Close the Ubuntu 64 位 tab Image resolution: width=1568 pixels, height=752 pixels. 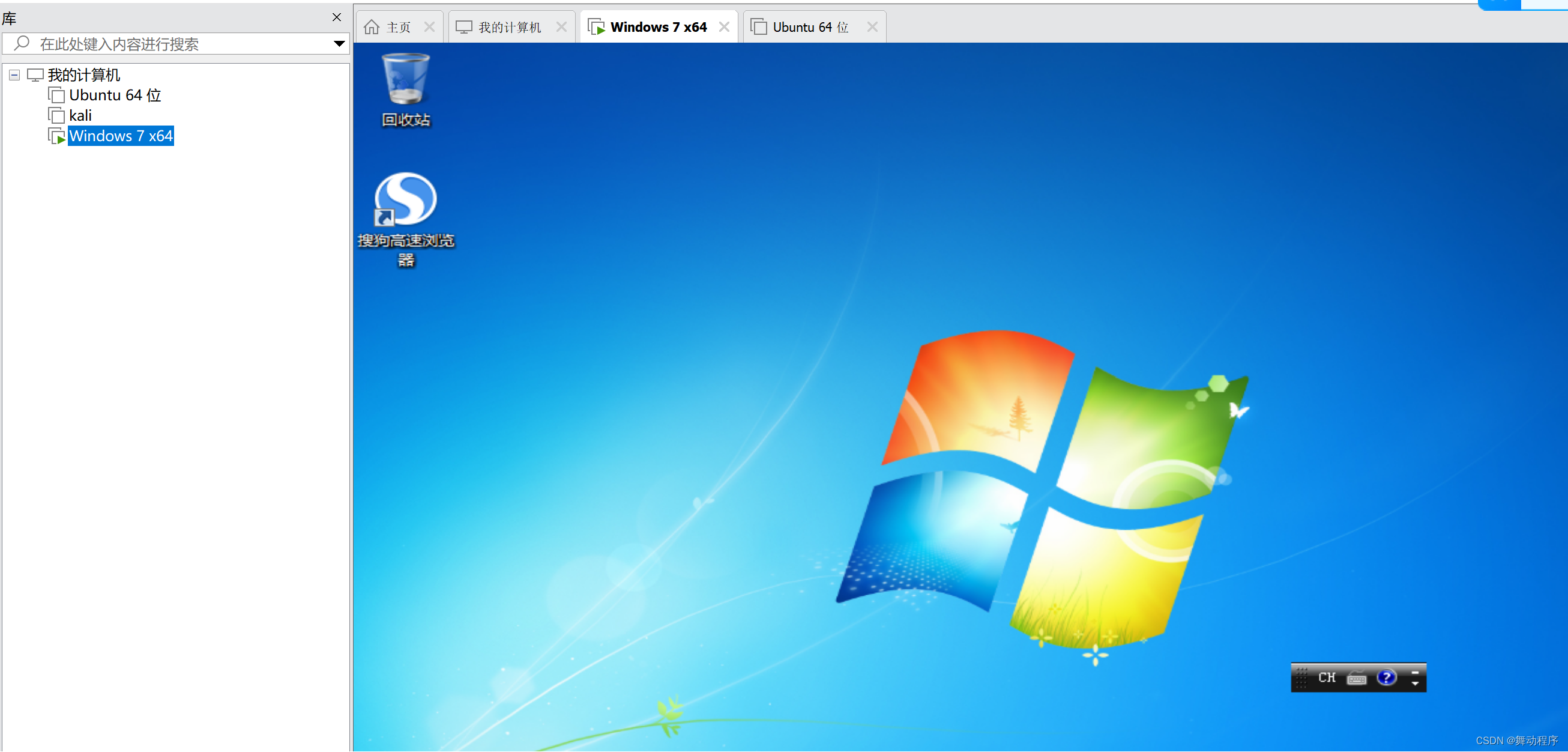[872, 27]
